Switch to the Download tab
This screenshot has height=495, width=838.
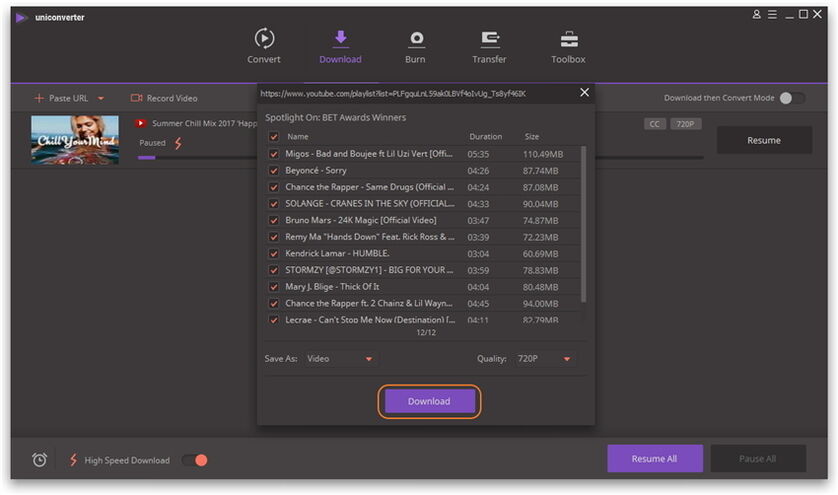[340, 47]
